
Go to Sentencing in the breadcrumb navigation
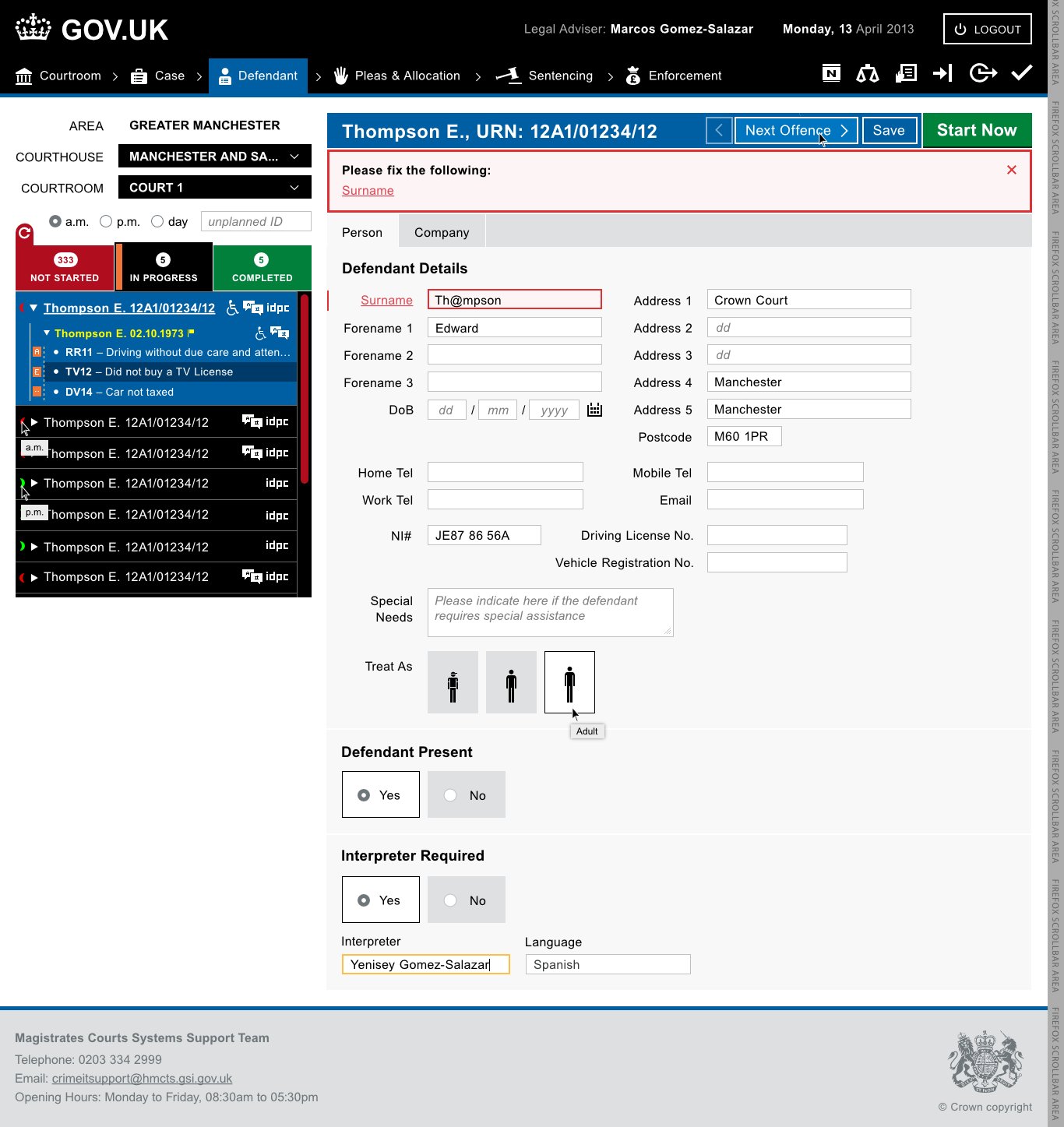pos(560,76)
